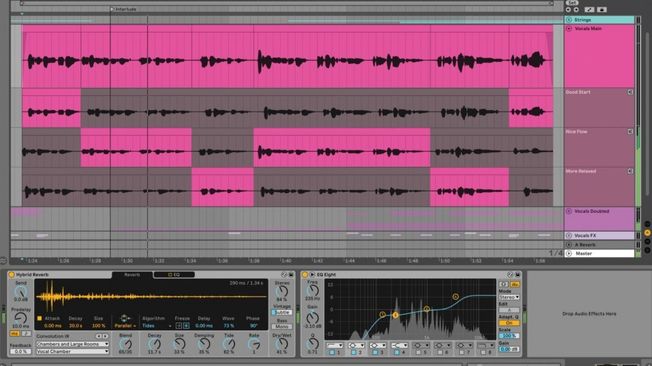Audition the Nice Flow take lane
652x366 pixels.
point(630,131)
